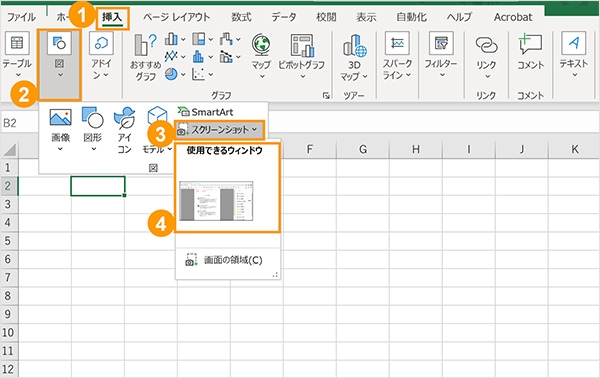Click the アイコン (Icons) duck icon
The image size is (600, 378).
(124, 118)
